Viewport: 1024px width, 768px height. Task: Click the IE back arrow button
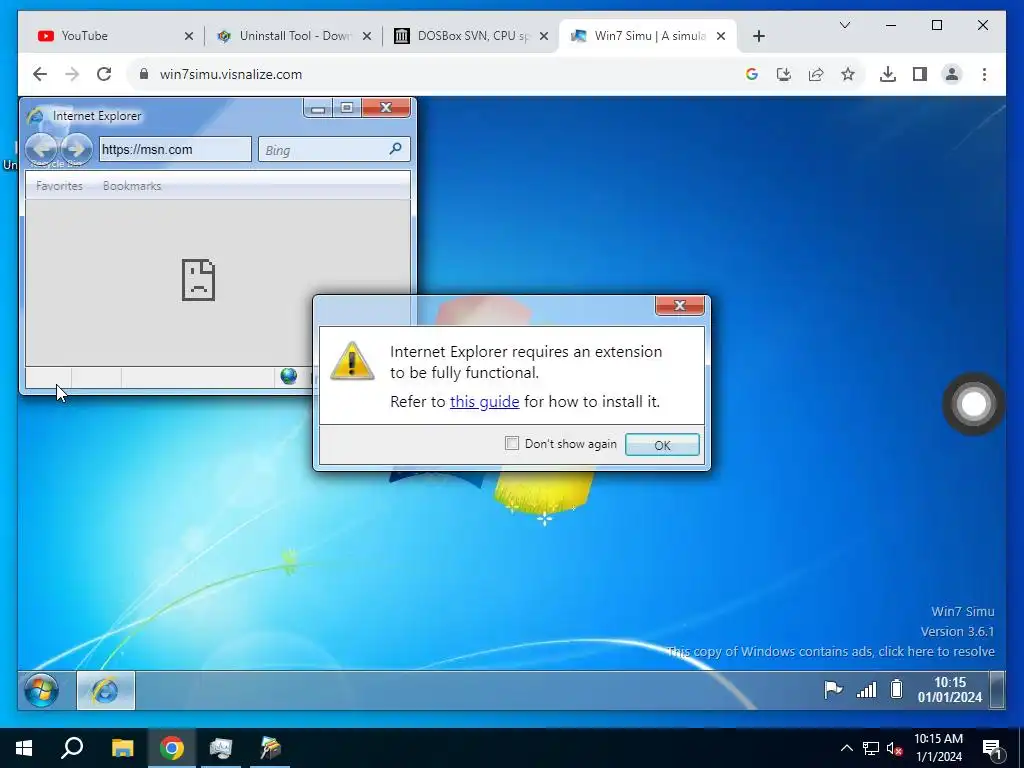click(x=42, y=149)
